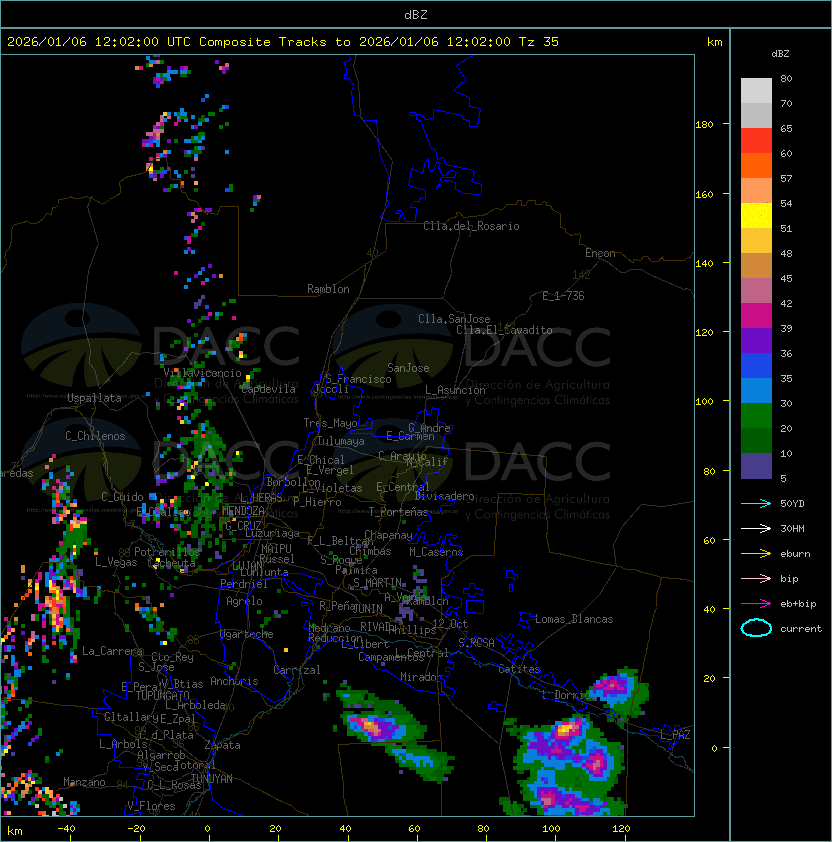The height and width of the screenshot is (842, 832).
Task: Click the E_1-736 label
Action: click(x=563, y=296)
